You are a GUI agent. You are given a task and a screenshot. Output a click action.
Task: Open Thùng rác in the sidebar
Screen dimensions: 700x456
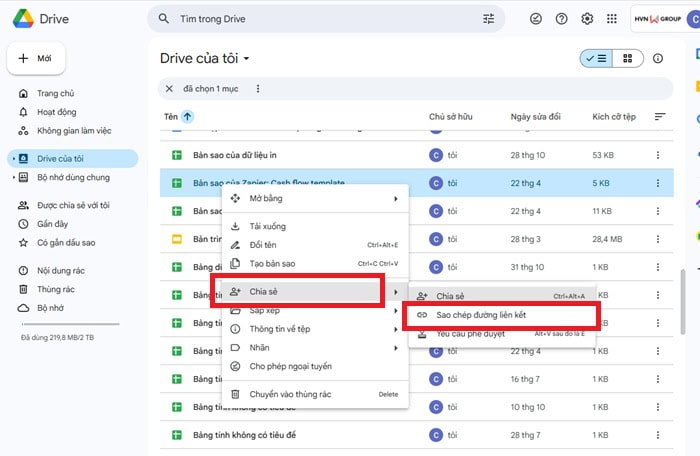(x=57, y=289)
